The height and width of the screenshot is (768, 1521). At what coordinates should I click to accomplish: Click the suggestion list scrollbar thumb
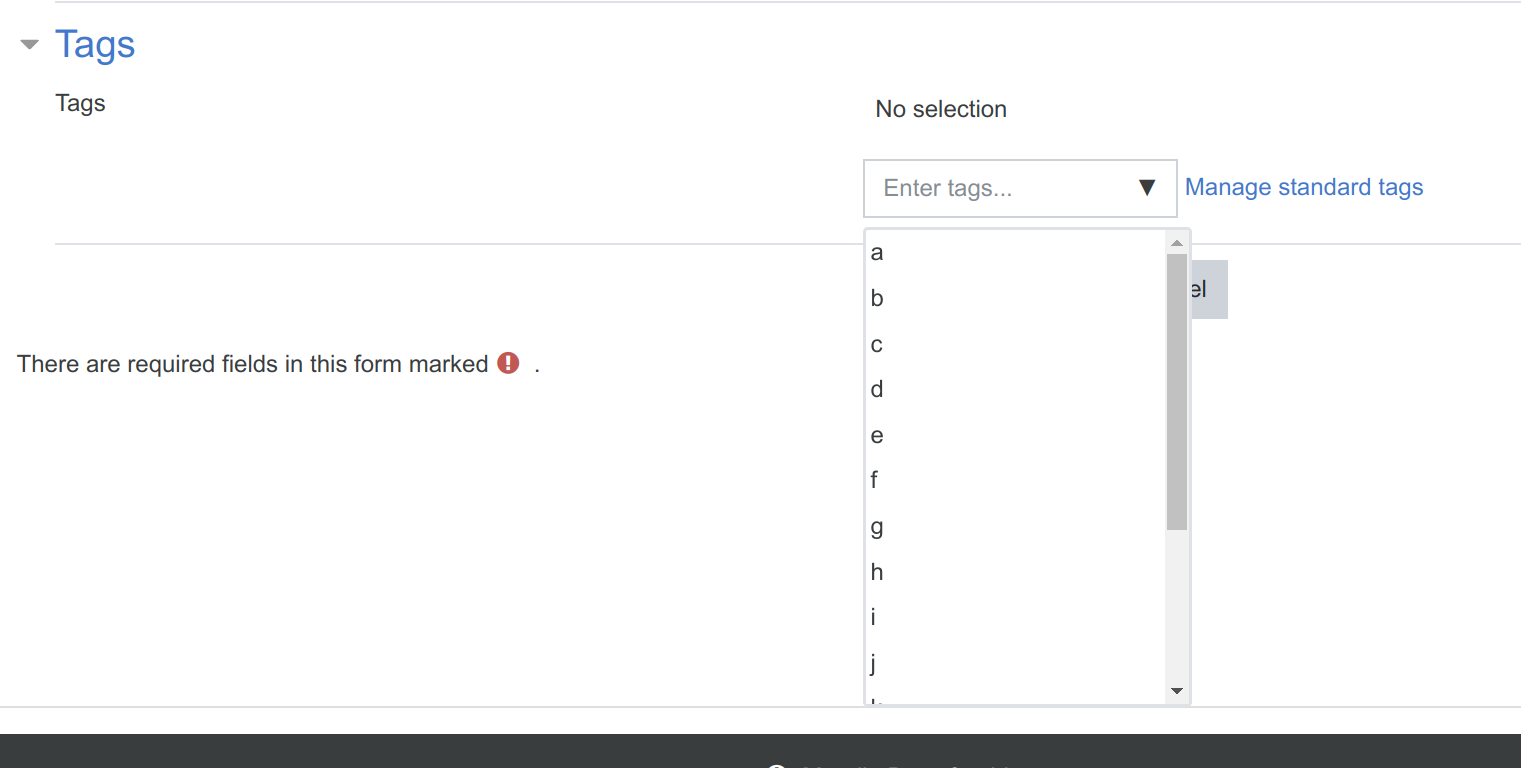pyautogui.click(x=1176, y=391)
